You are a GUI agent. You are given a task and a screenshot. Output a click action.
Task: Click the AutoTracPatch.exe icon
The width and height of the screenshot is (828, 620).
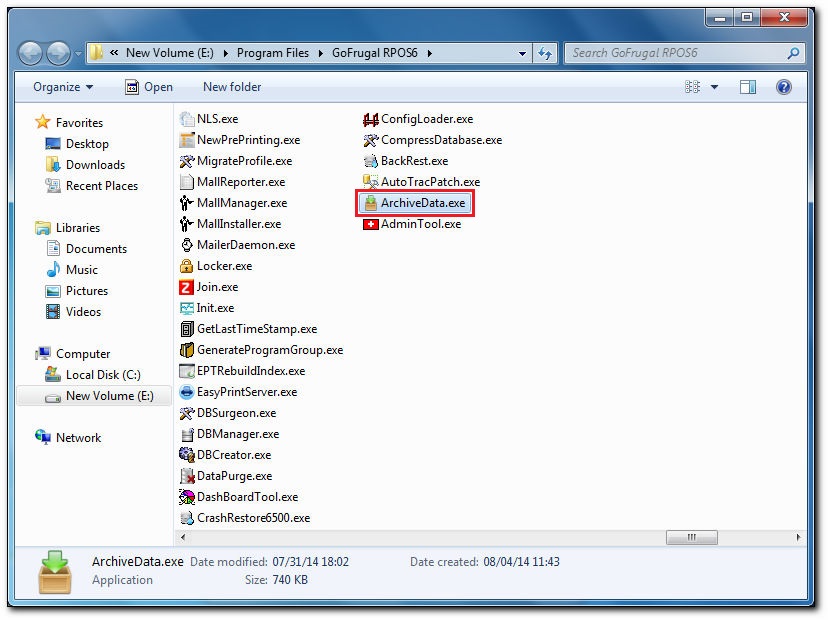[x=371, y=182]
